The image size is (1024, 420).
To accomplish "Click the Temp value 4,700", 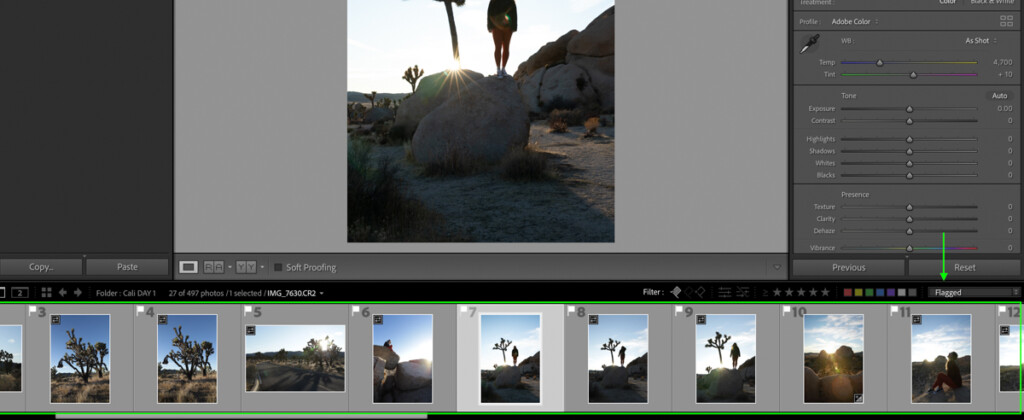I will (1002, 63).
